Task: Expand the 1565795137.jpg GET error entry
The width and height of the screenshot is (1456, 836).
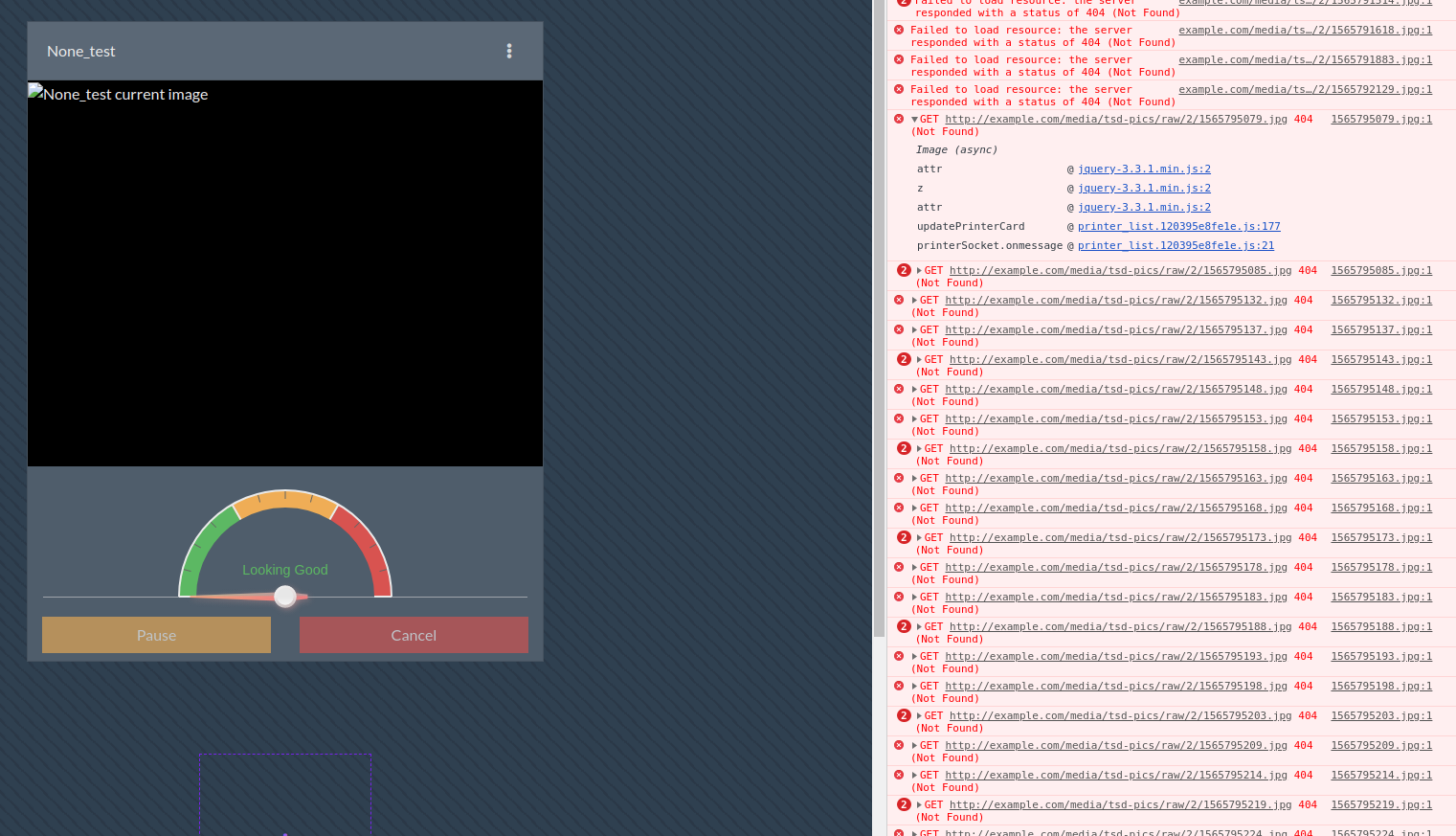Action: (914, 329)
